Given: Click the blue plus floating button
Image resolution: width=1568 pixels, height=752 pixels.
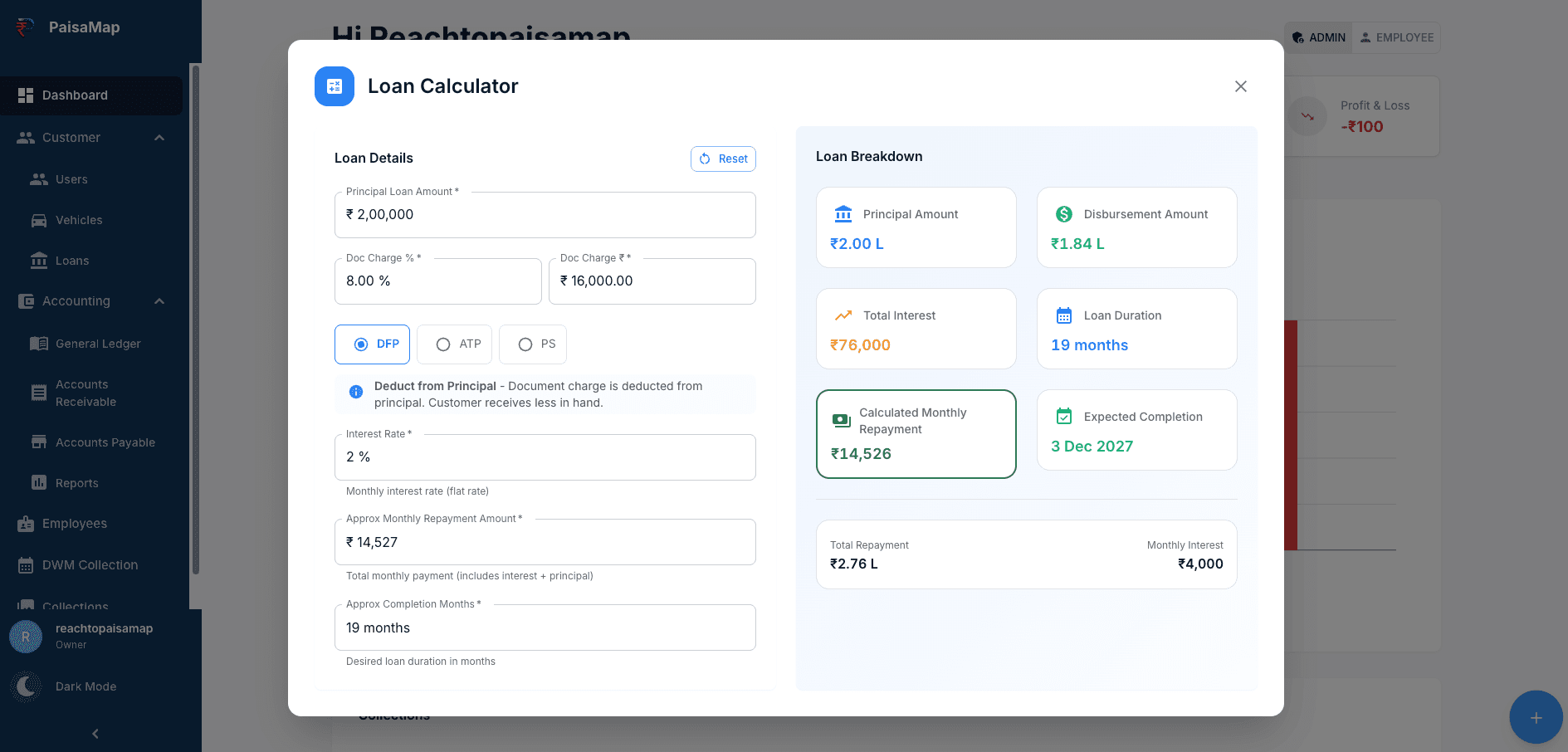Looking at the screenshot, I should (1536, 717).
